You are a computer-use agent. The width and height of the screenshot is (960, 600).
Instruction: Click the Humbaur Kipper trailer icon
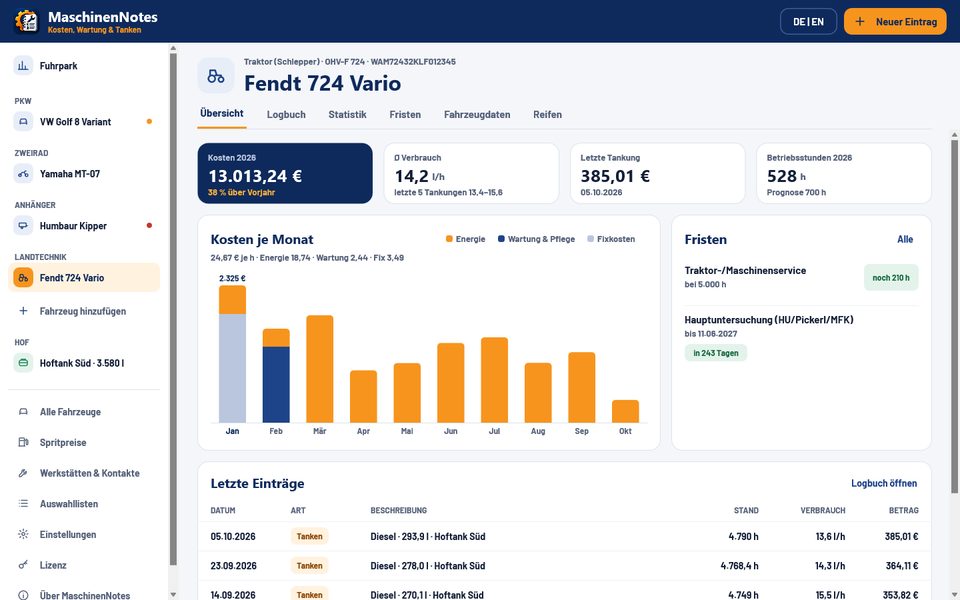tap(23, 225)
